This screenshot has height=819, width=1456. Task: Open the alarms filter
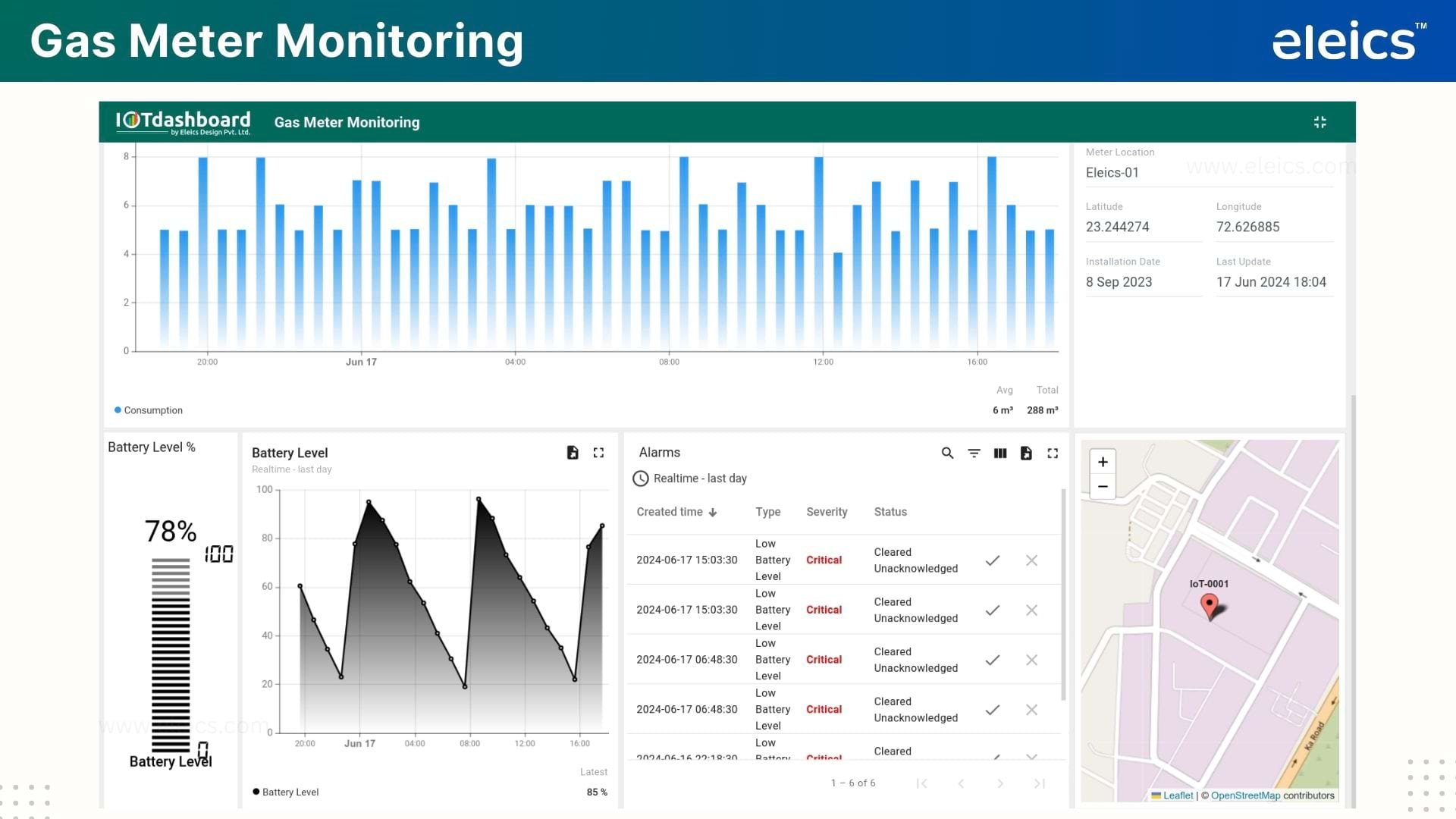click(974, 453)
